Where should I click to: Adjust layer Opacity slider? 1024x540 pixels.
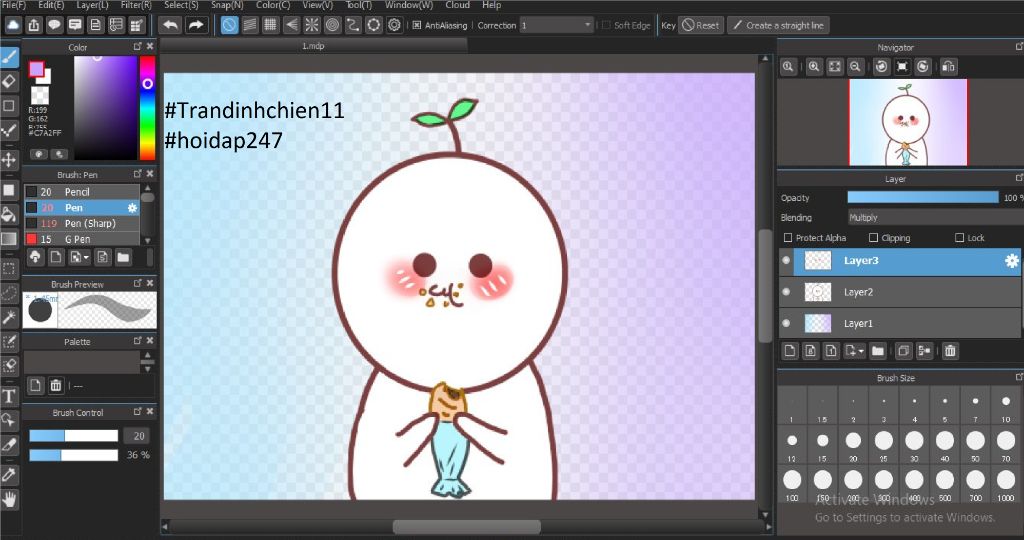[x=923, y=197]
